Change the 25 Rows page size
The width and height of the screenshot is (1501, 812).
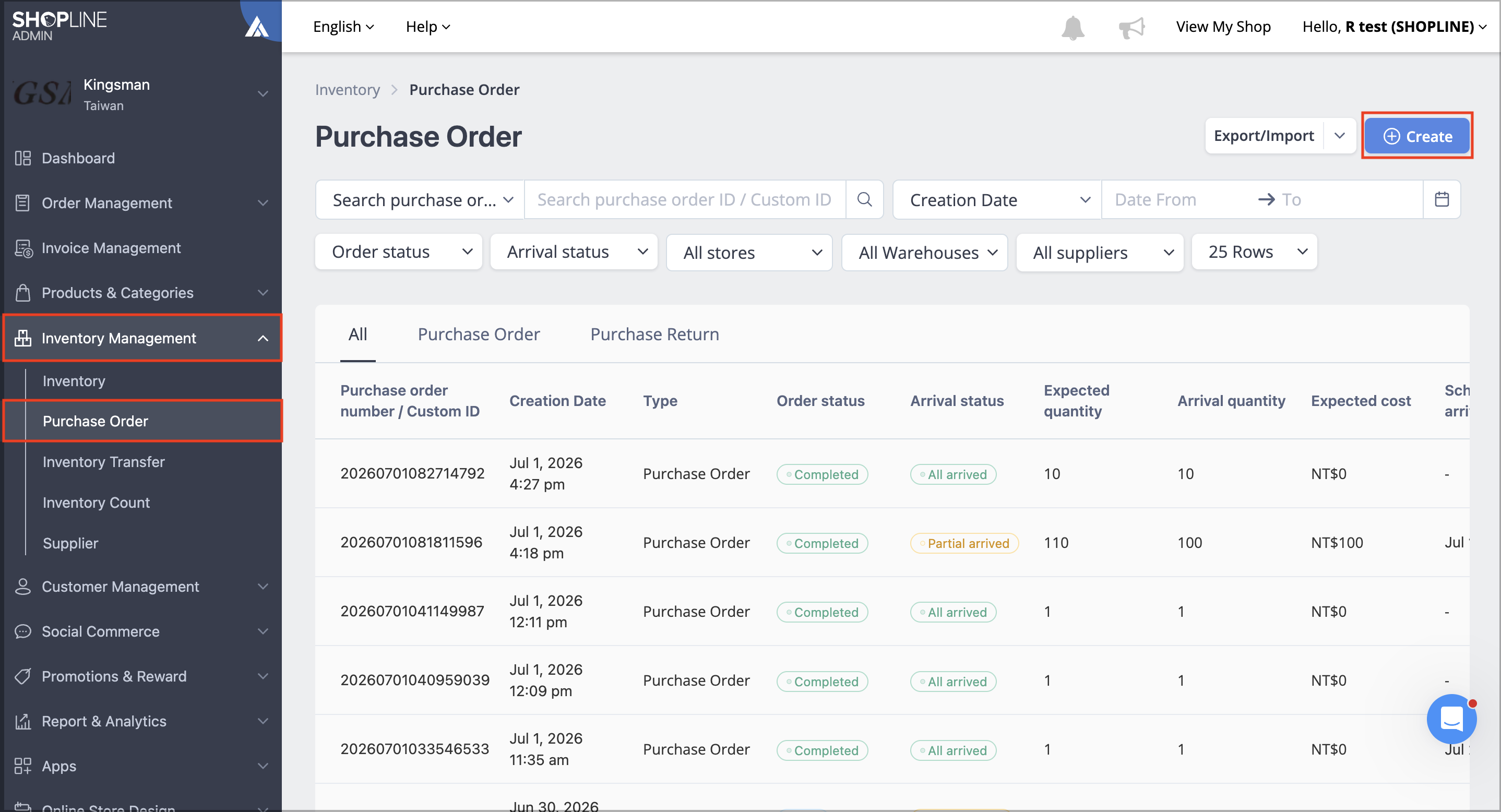click(1255, 252)
